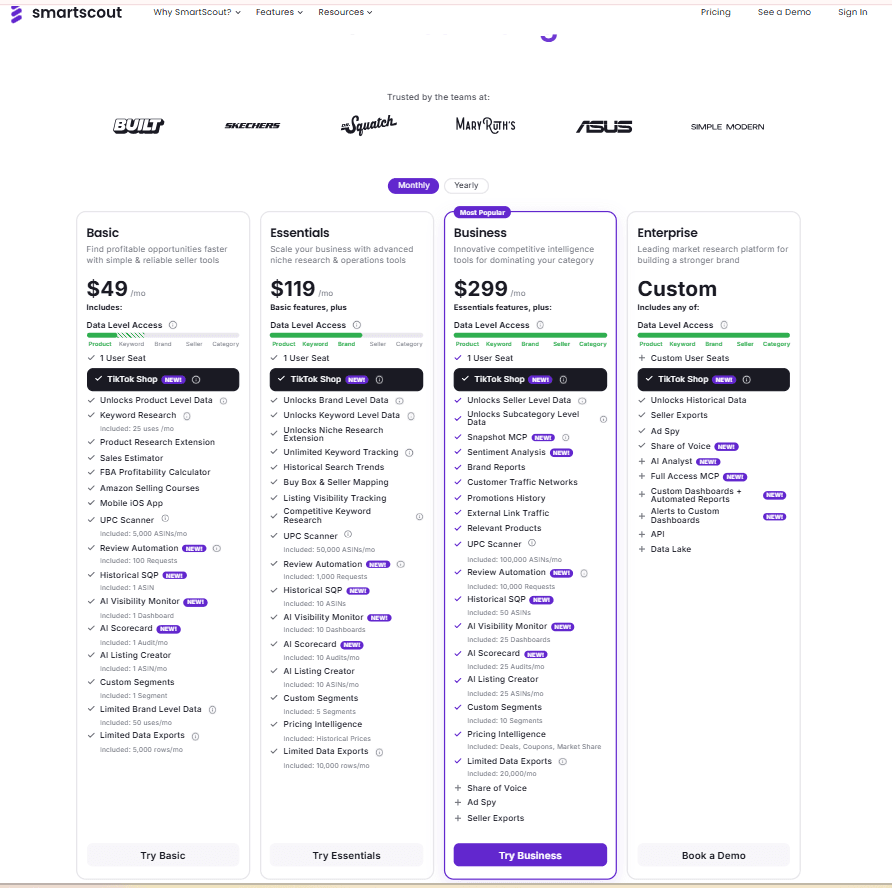Click the Simple Modern logo

pos(727,126)
